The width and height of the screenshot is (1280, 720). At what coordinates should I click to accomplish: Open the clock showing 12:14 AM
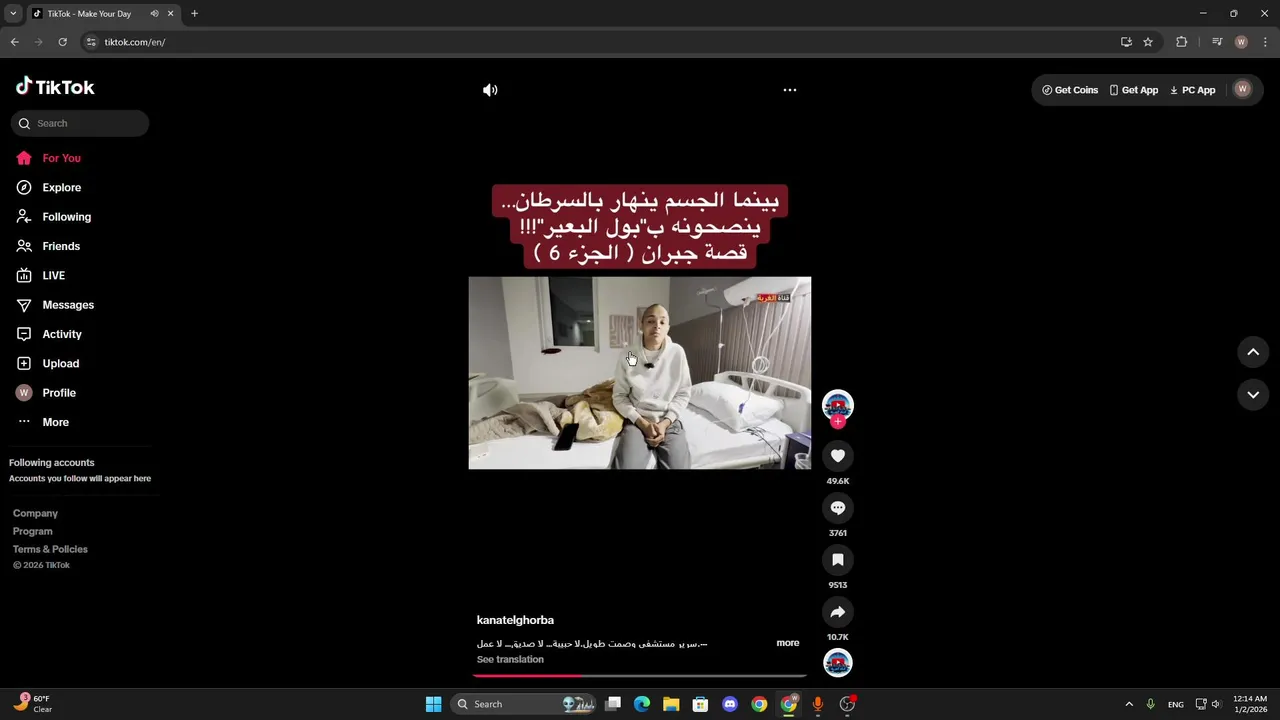(x=1250, y=704)
